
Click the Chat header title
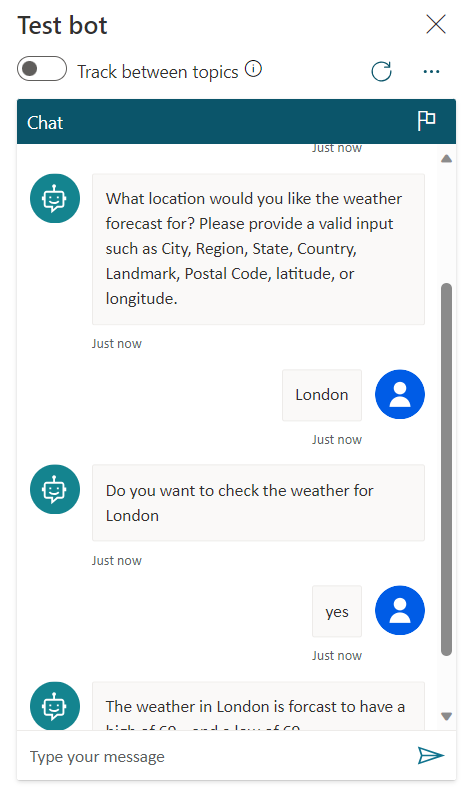click(x=45, y=123)
